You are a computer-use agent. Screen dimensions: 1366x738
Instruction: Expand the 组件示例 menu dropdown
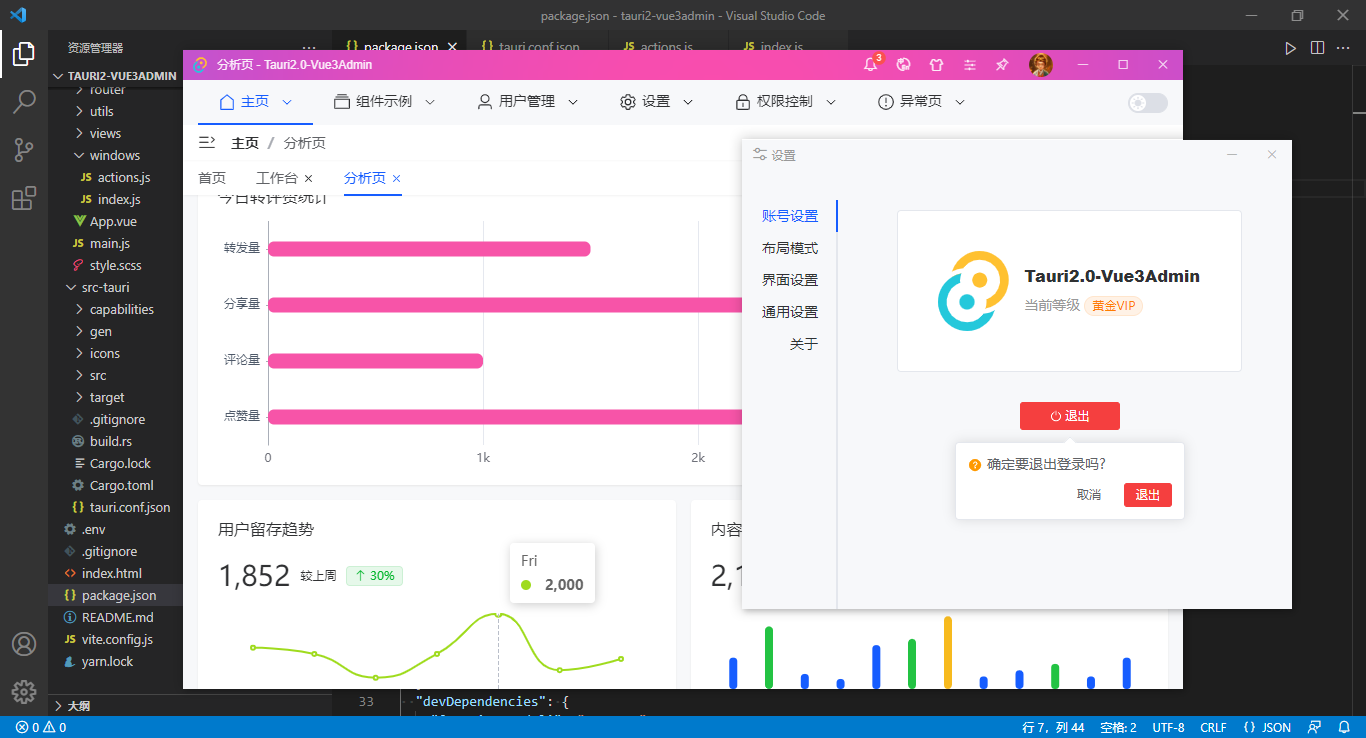coord(385,102)
